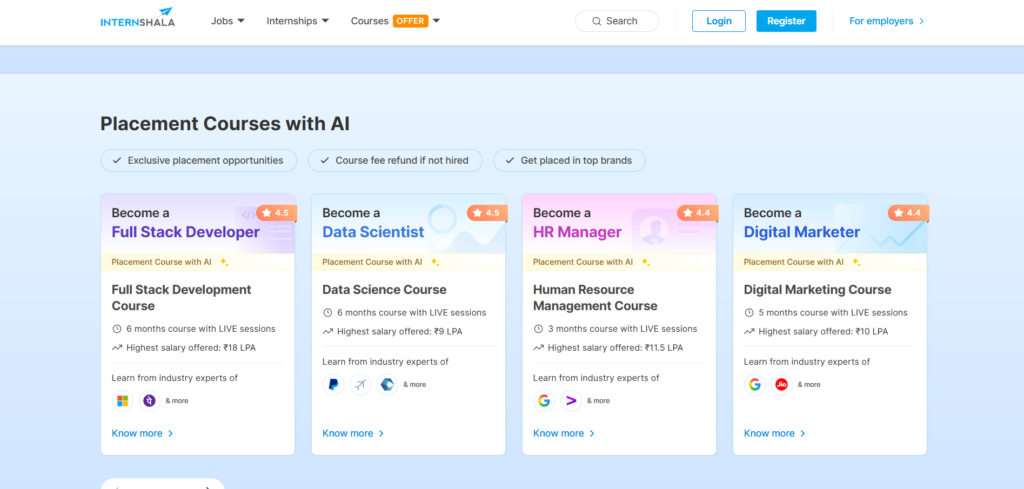1024x489 pixels.
Task: Click the Google logo in the Digital Marketing card
Action: tap(755, 385)
